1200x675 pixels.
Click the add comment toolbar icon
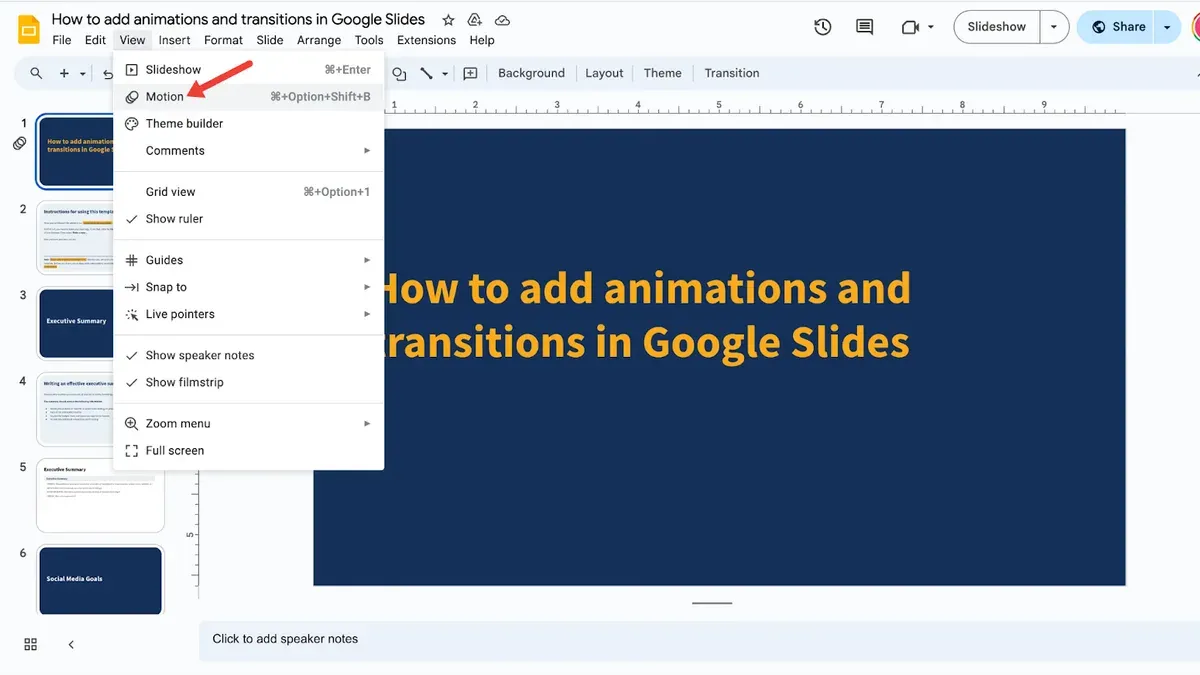point(470,73)
